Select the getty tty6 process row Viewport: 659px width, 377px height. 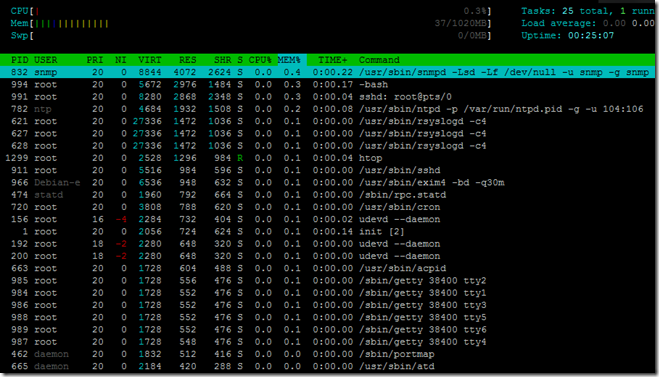tap(327, 330)
